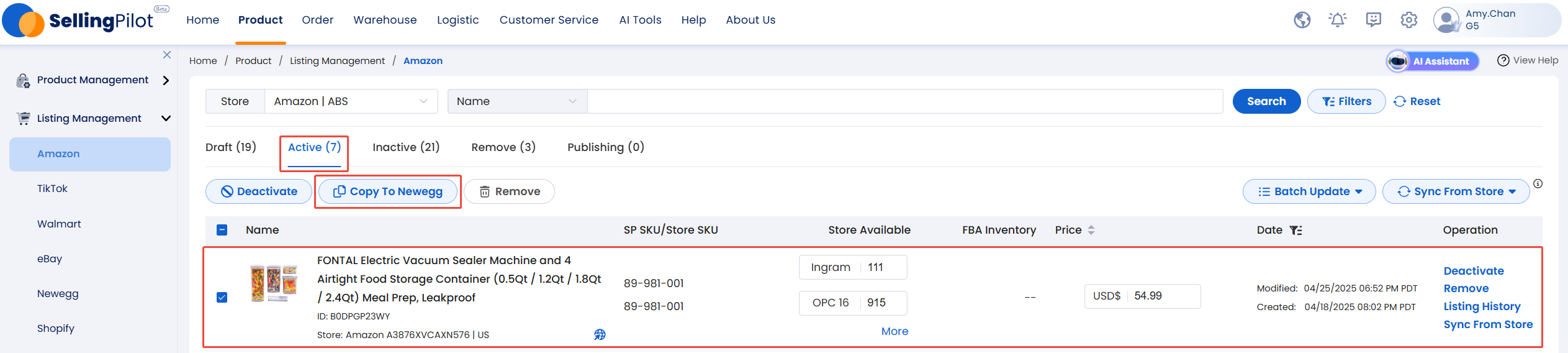
Task: Click the Search button
Action: [x=1266, y=101]
